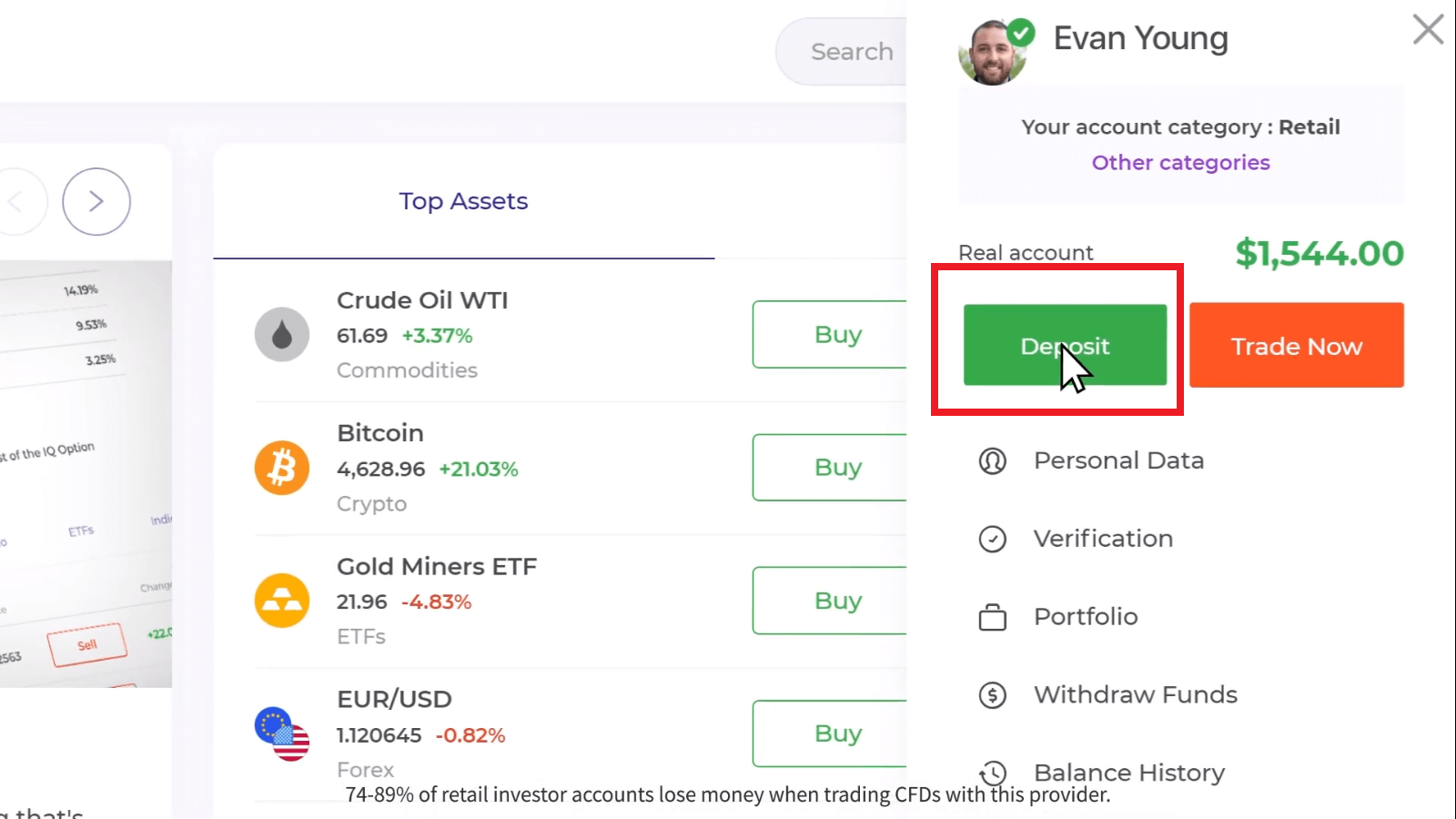Click the Bitcoin asset icon
Screen dimensions: 1456x819
tap(282, 468)
